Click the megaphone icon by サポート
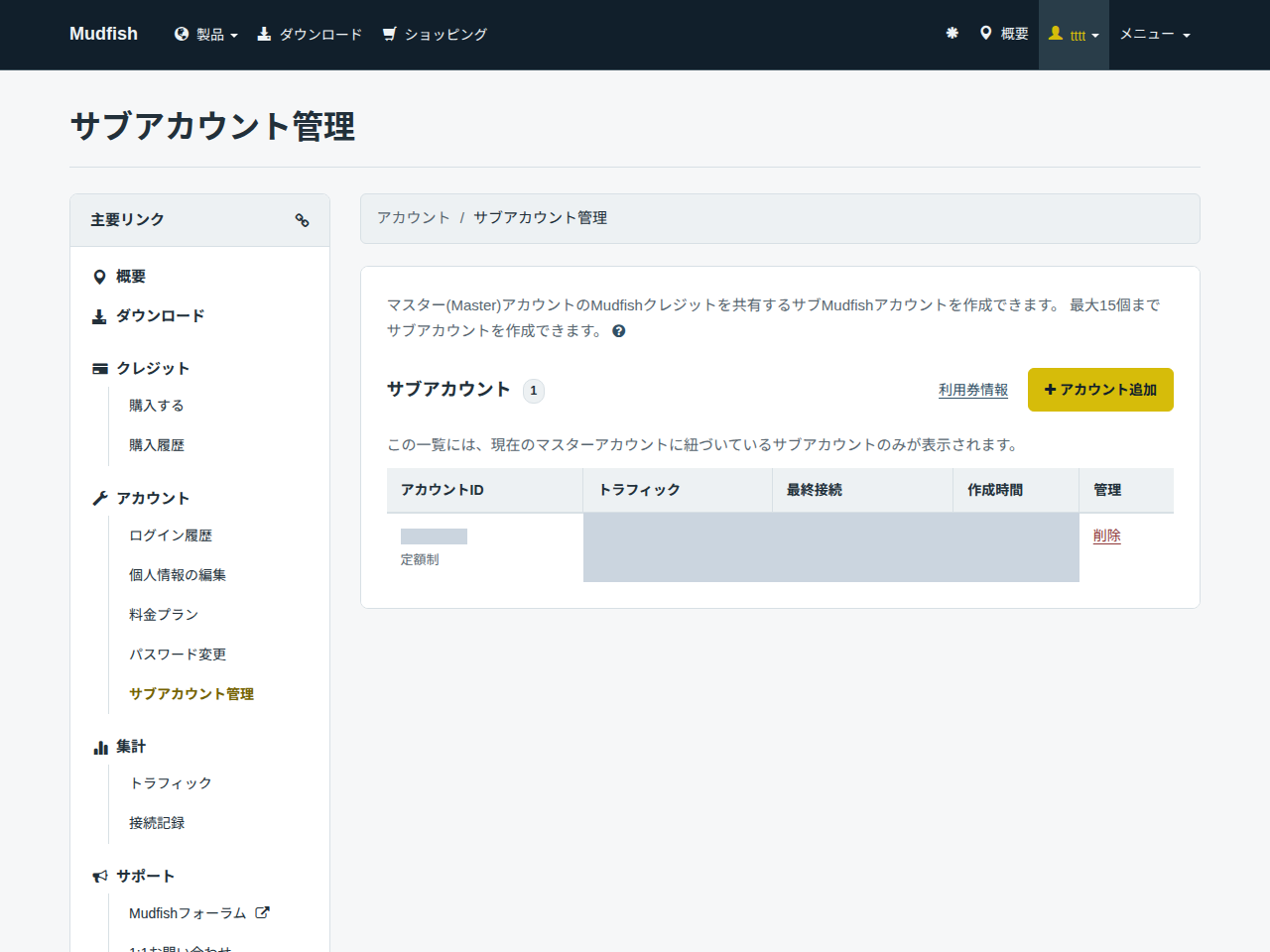The image size is (1270, 952). [x=100, y=877]
